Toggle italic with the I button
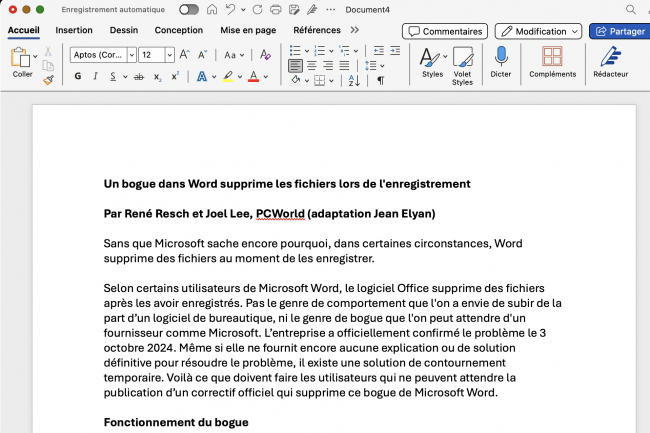Screen dimensions: 650x433 click(x=95, y=76)
